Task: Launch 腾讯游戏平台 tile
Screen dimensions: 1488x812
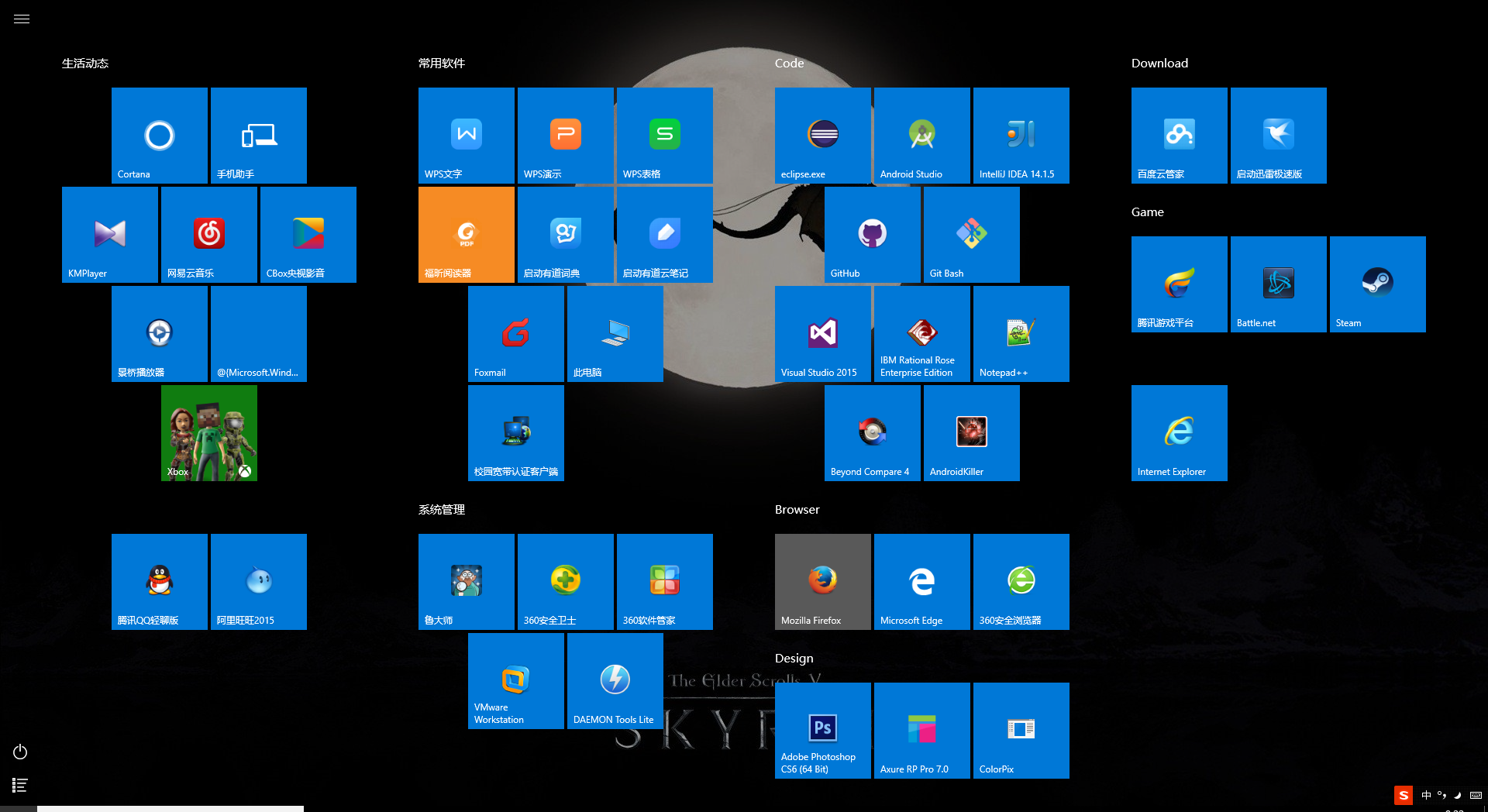Action: coord(1180,284)
